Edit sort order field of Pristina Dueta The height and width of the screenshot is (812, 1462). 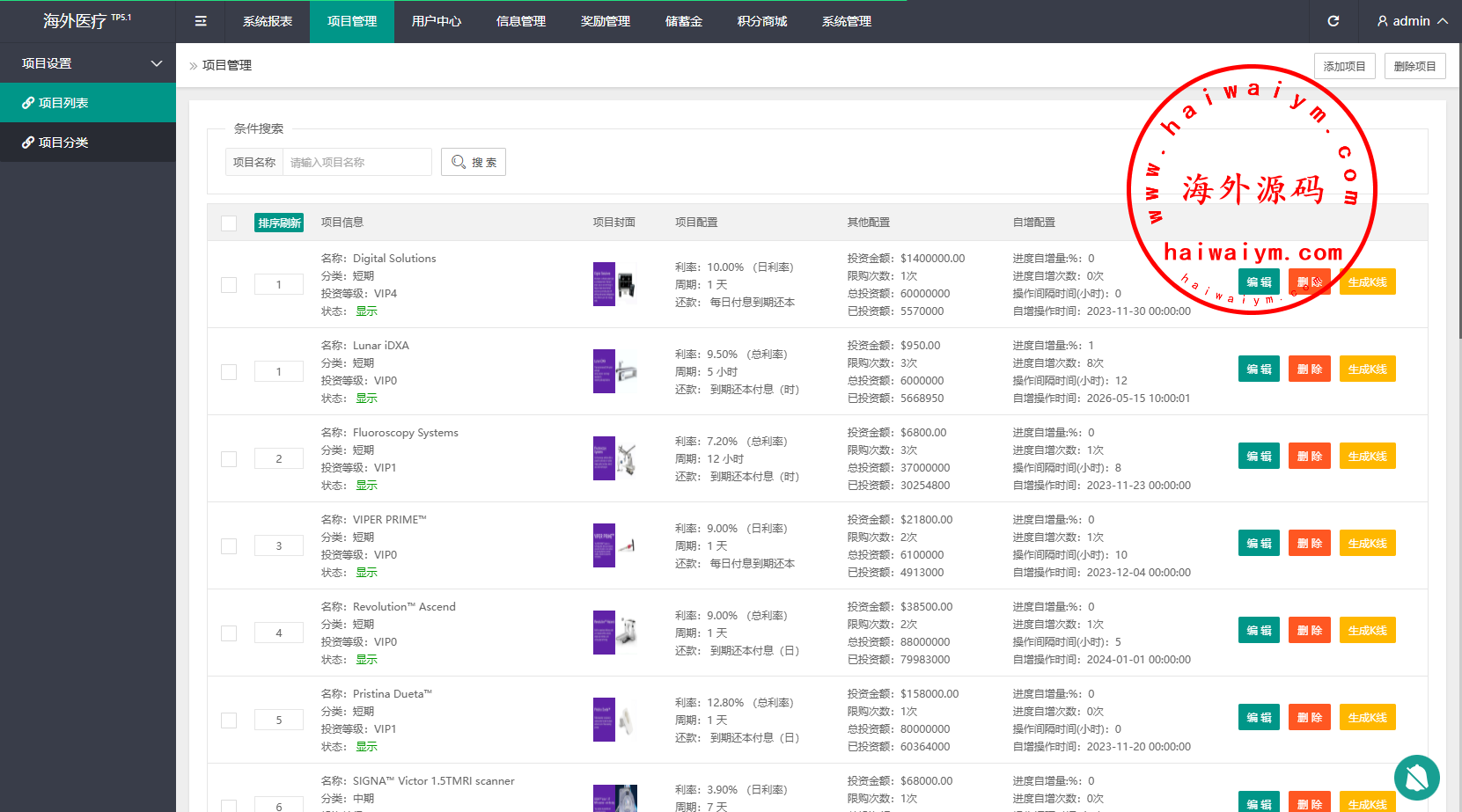pos(279,720)
